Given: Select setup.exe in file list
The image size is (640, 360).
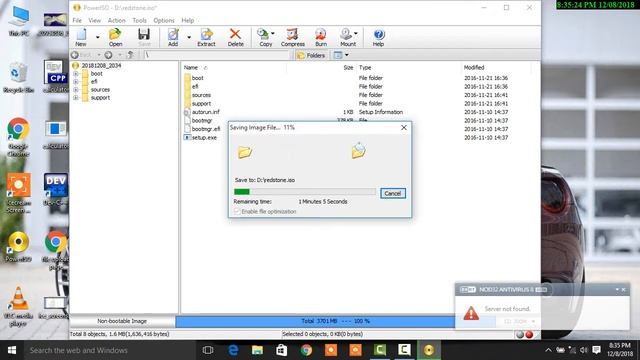Looking at the screenshot, I should (x=204, y=138).
